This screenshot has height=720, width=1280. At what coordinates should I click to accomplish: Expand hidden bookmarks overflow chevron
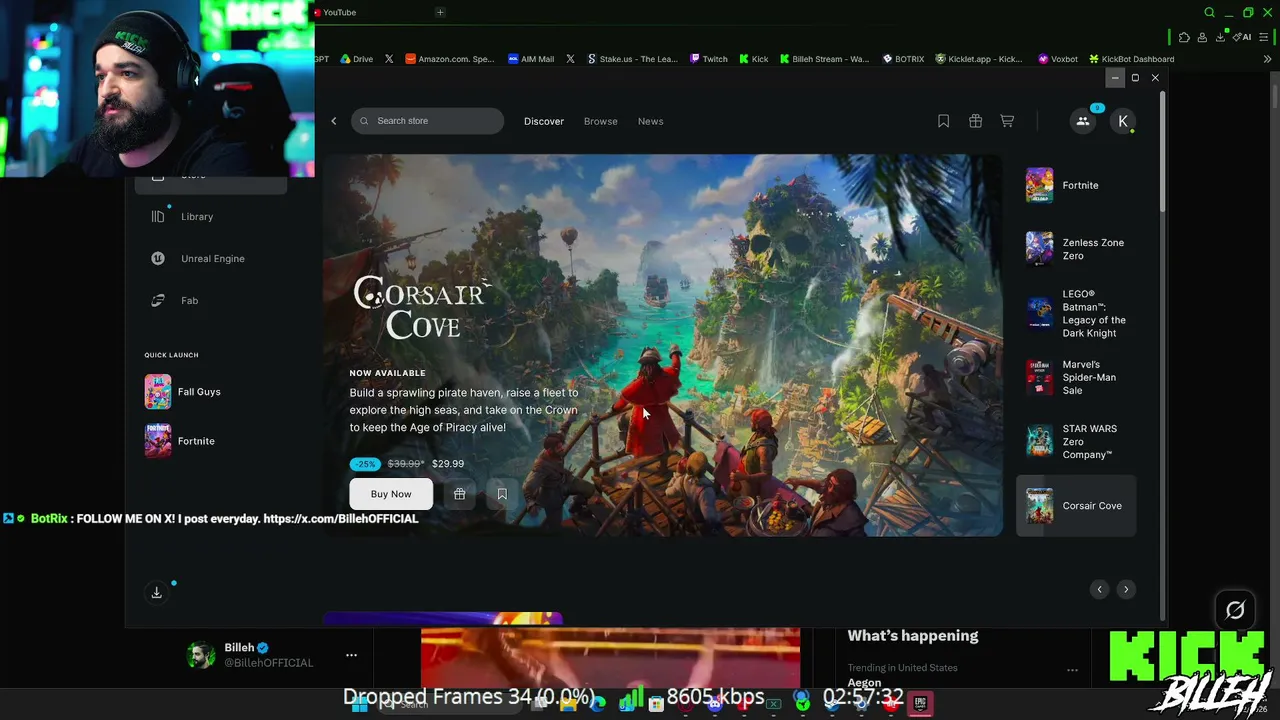coord(1268,59)
